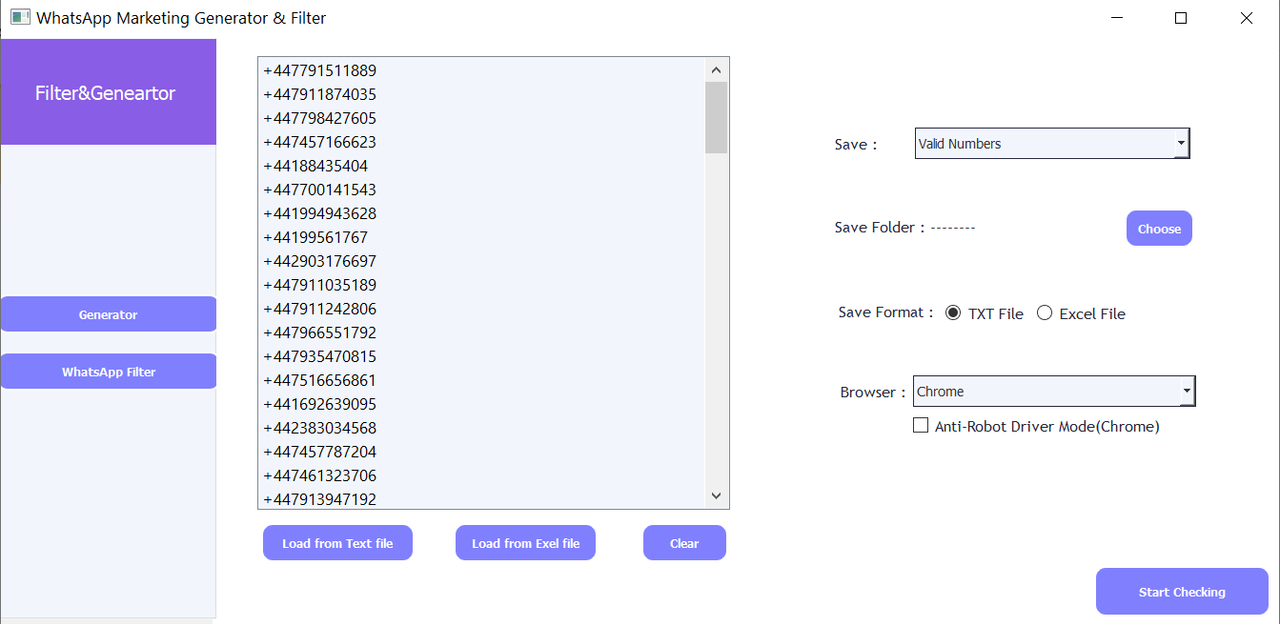The width and height of the screenshot is (1280, 624).
Task: Select number +447911035189
Action: [x=320, y=285]
